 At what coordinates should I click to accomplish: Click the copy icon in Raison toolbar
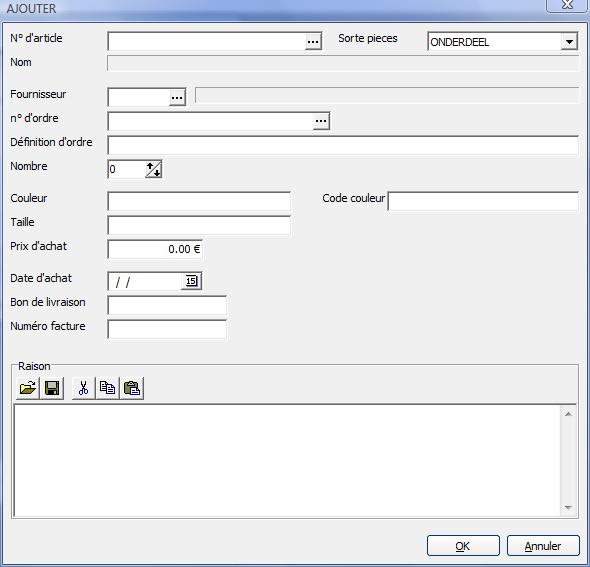click(107, 388)
